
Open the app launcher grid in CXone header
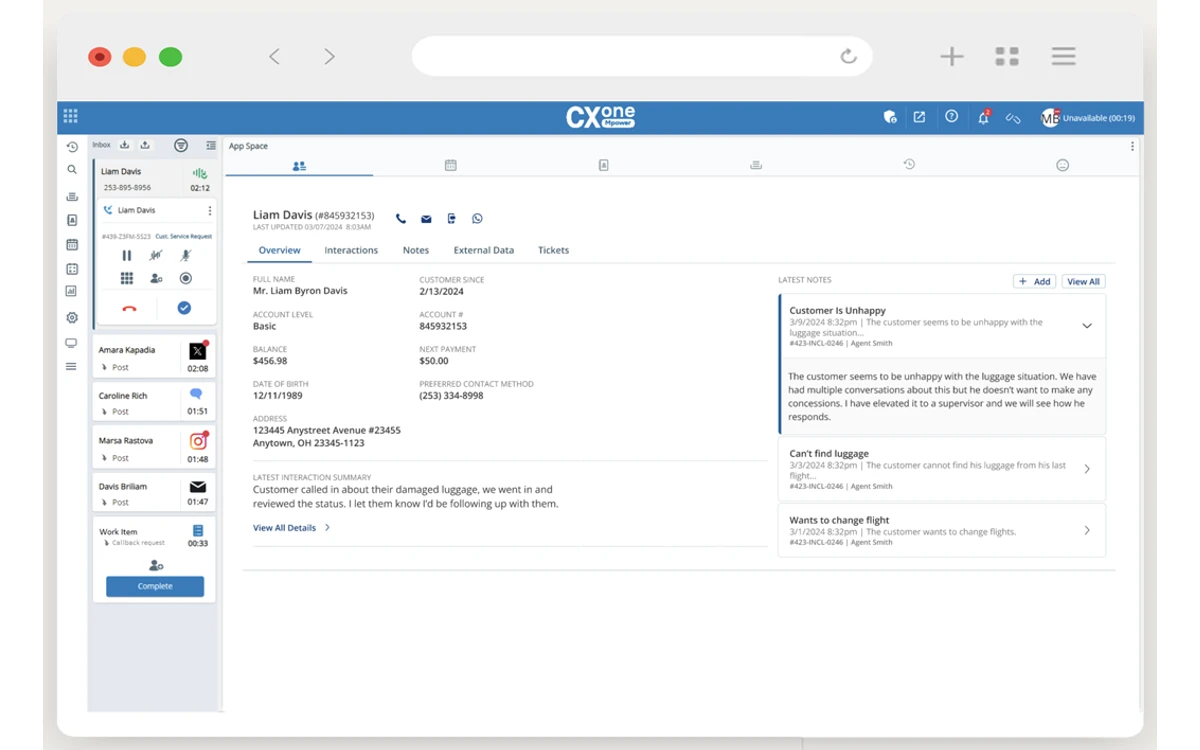coord(70,117)
